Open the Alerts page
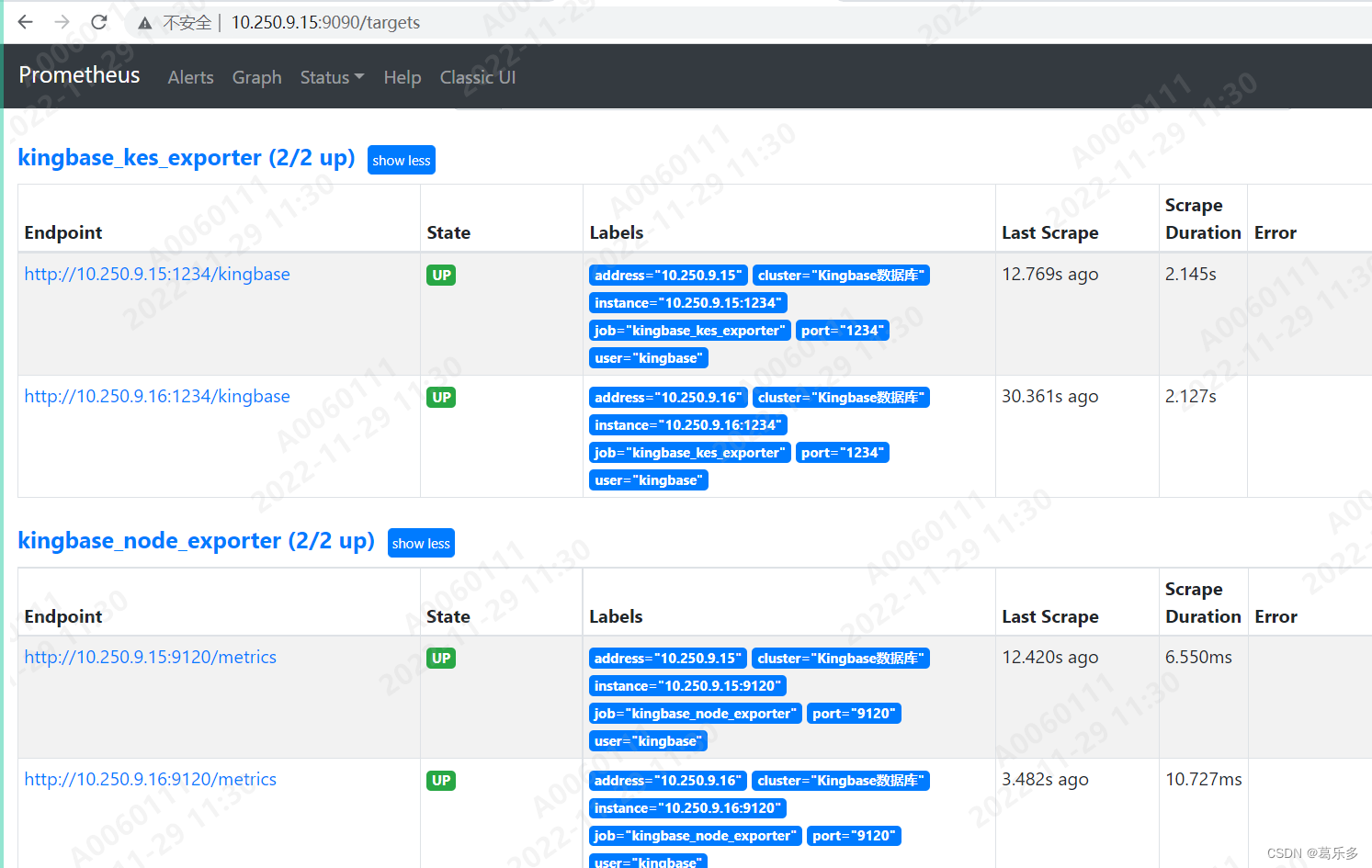 click(190, 77)
